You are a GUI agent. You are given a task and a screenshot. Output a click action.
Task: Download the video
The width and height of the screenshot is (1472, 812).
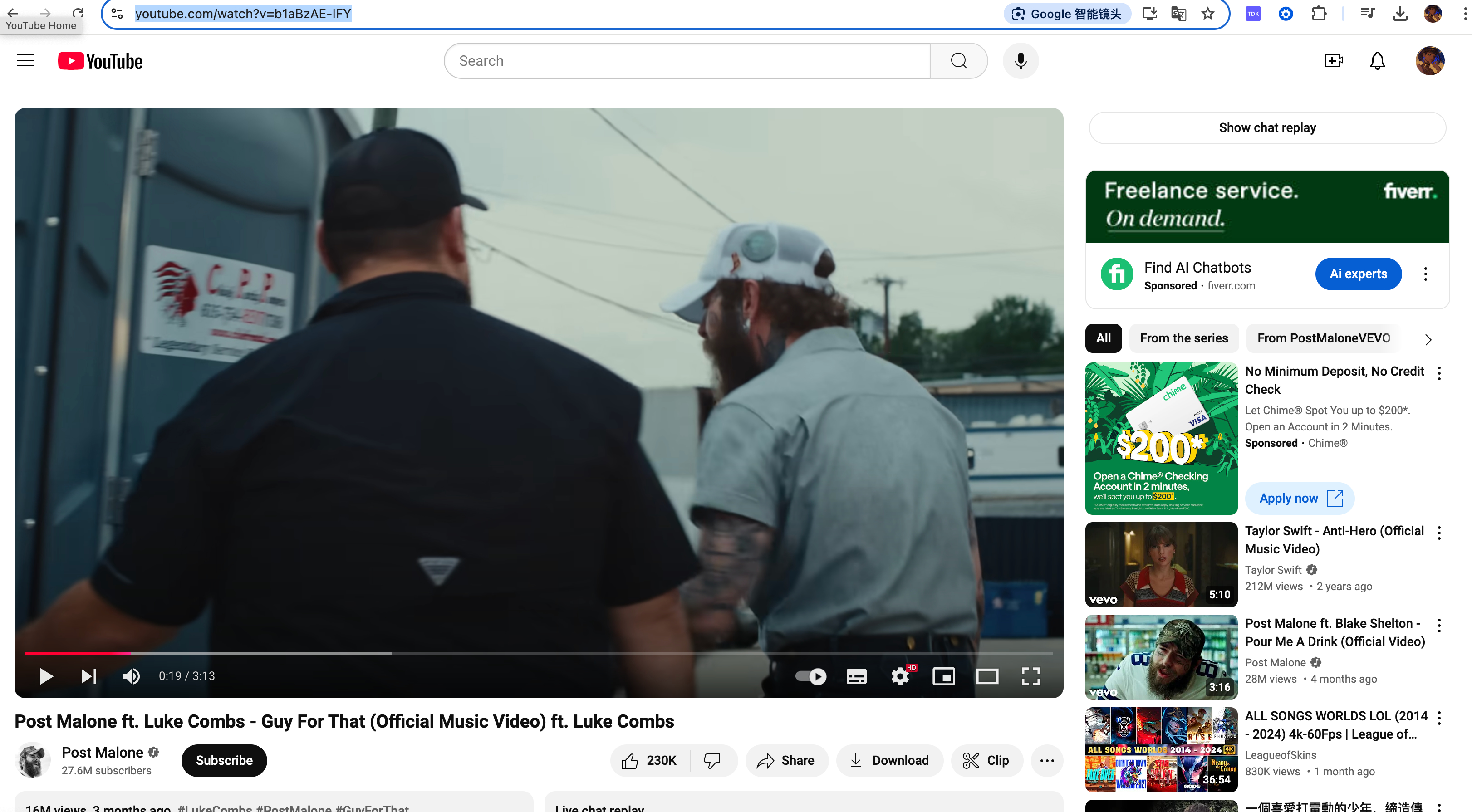(x=890, y=761)
